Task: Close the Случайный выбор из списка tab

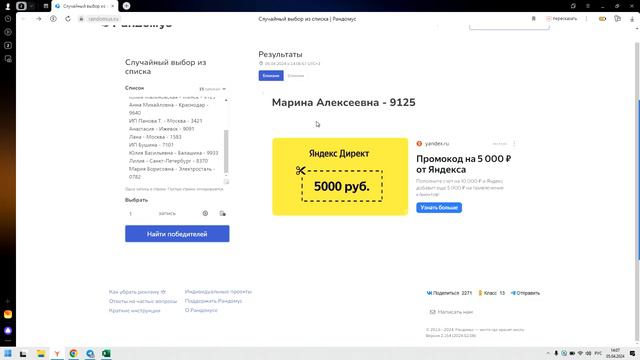Action: tap(113, 6)
